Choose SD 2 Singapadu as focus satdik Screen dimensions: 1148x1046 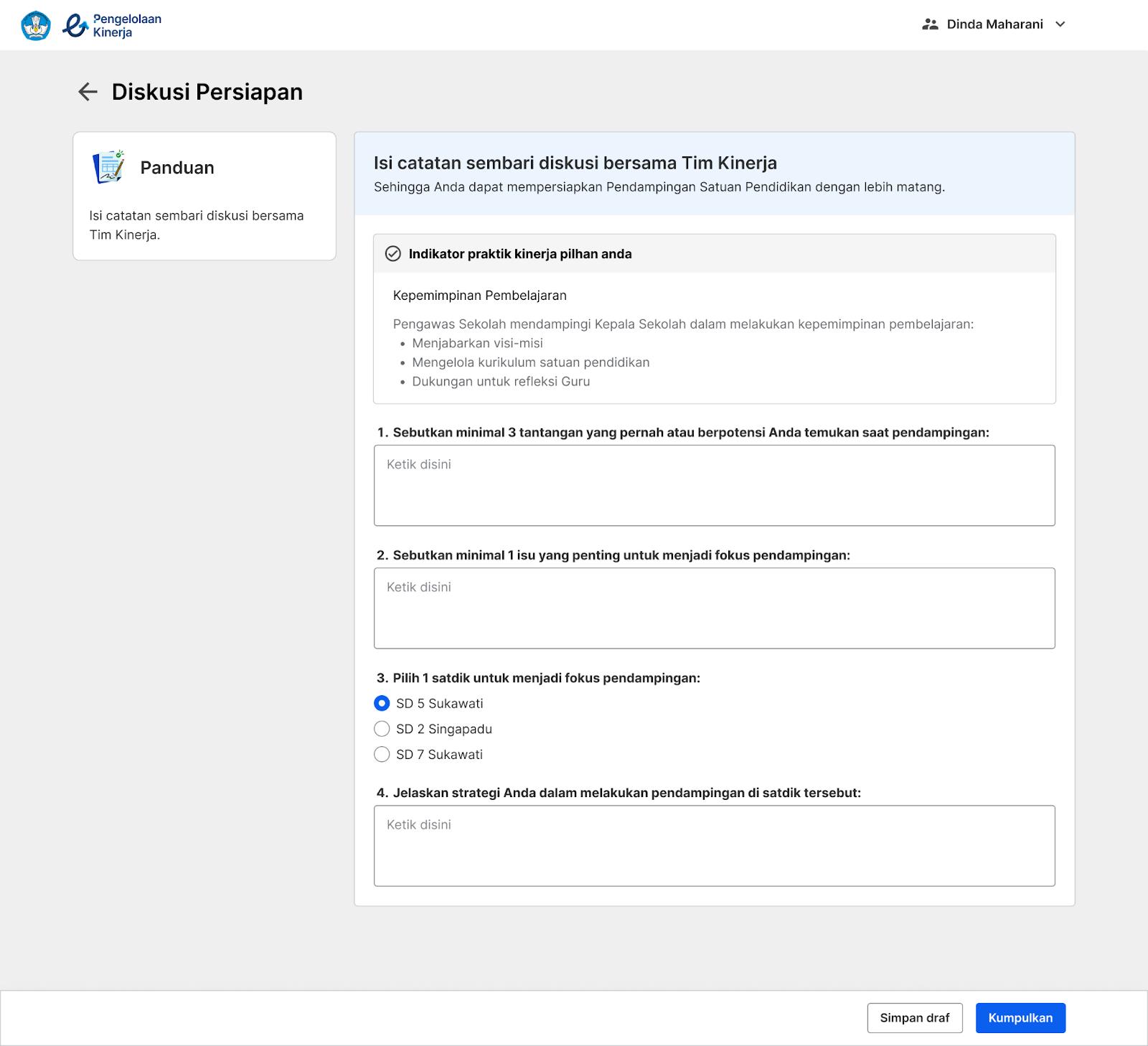[x=382, y=729]
